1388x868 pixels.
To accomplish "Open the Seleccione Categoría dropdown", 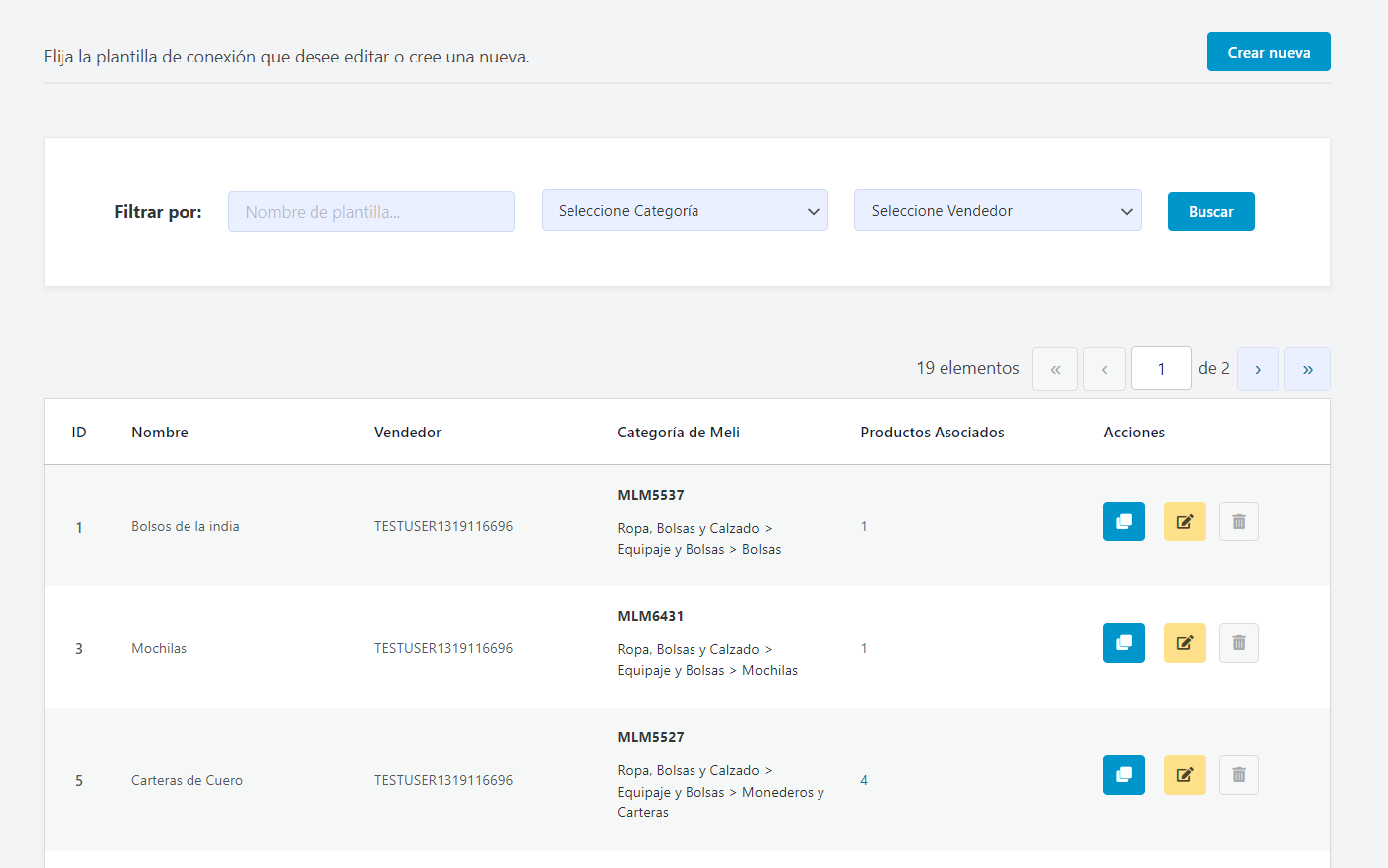I will [685, 211].
